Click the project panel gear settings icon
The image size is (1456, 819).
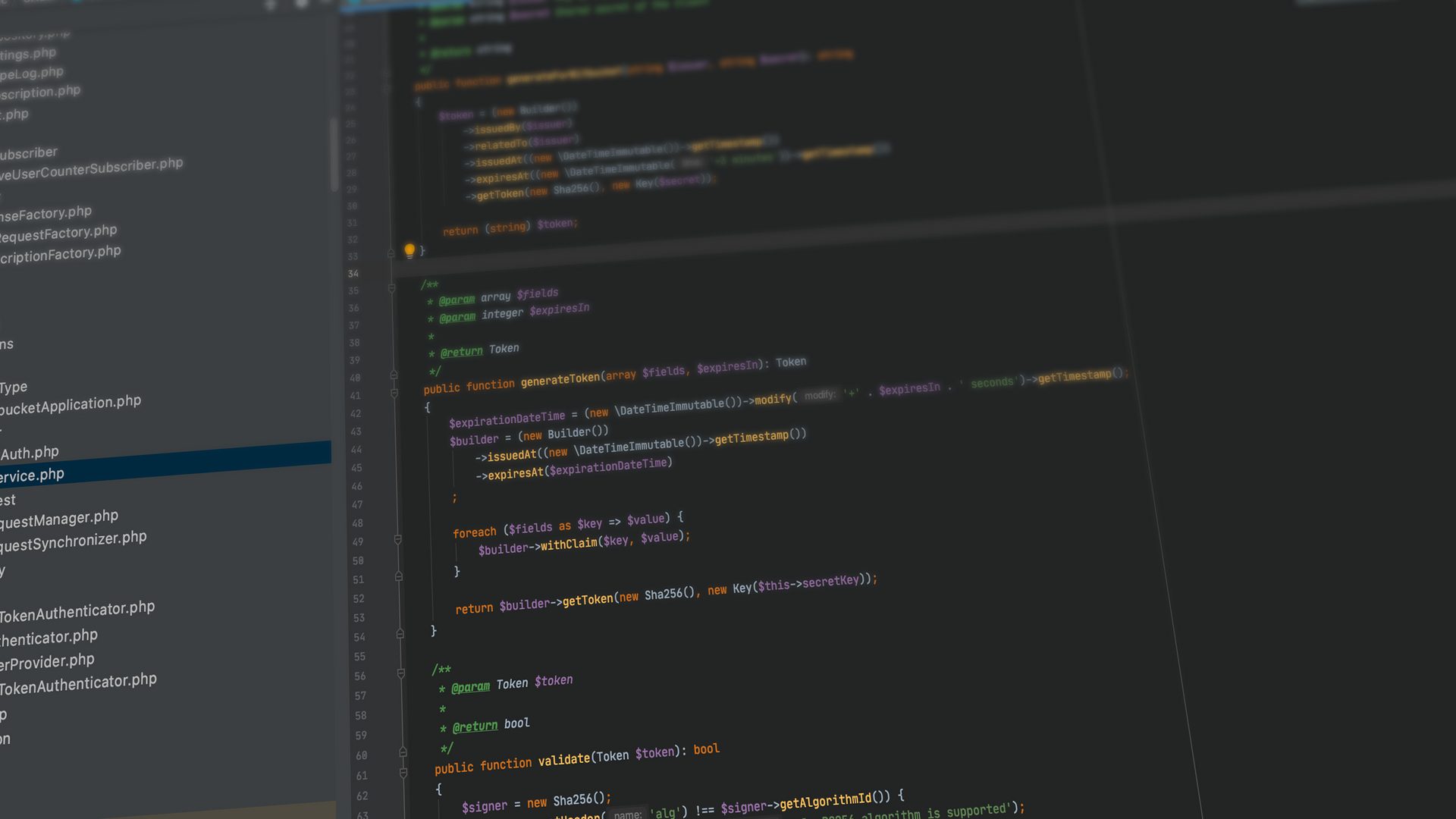point(301,5)
